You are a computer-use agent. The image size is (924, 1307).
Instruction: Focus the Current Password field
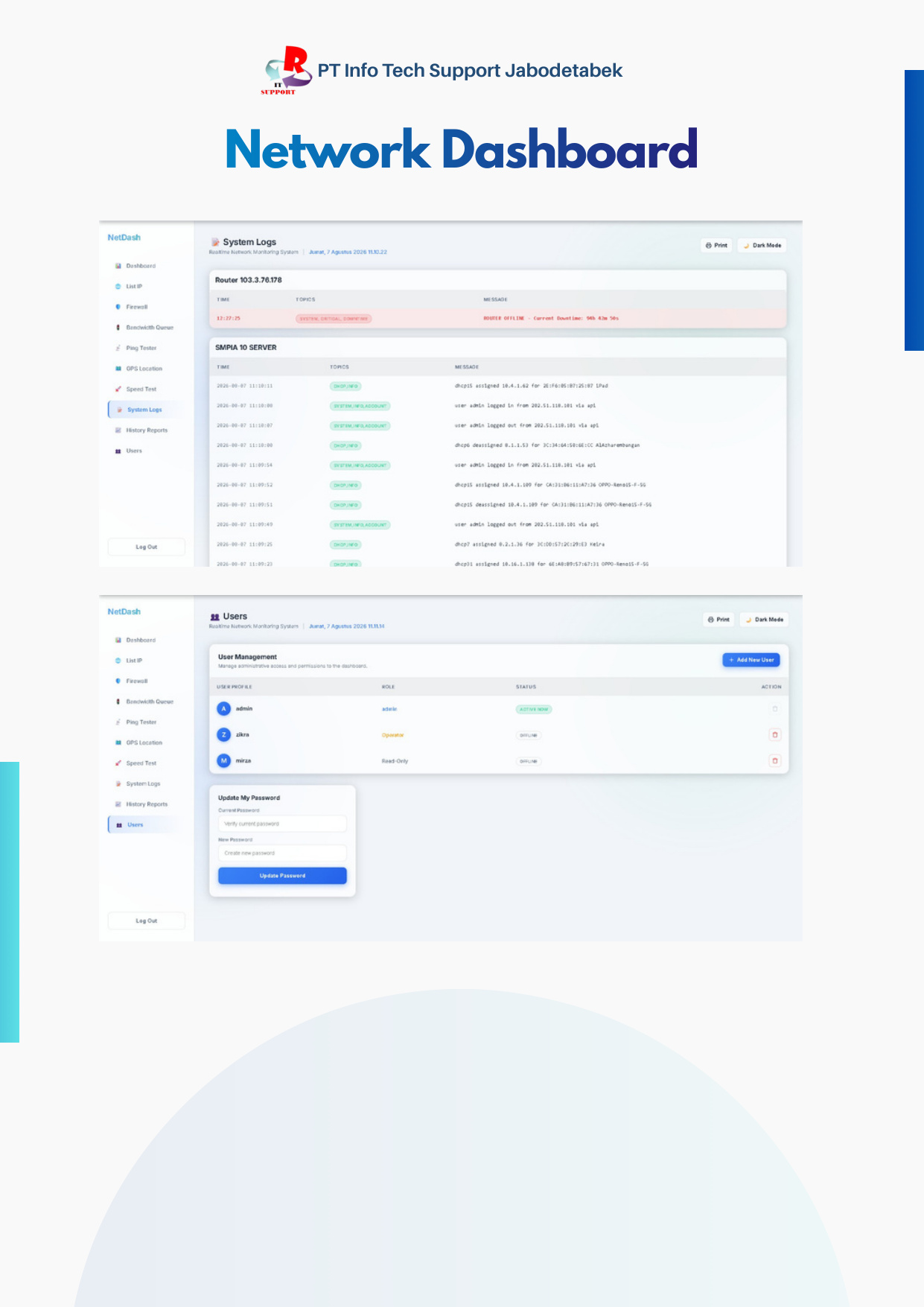[x=282, y=824]
